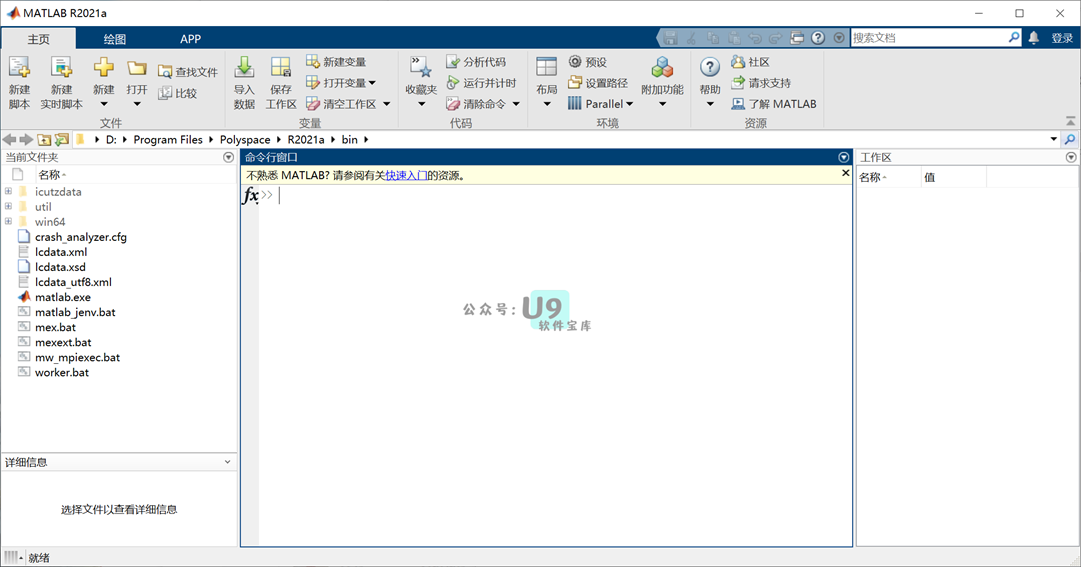Click 运行并计时 in the ribbon
The height and width of the screenshot is (567, 1081).
[481, 83]
